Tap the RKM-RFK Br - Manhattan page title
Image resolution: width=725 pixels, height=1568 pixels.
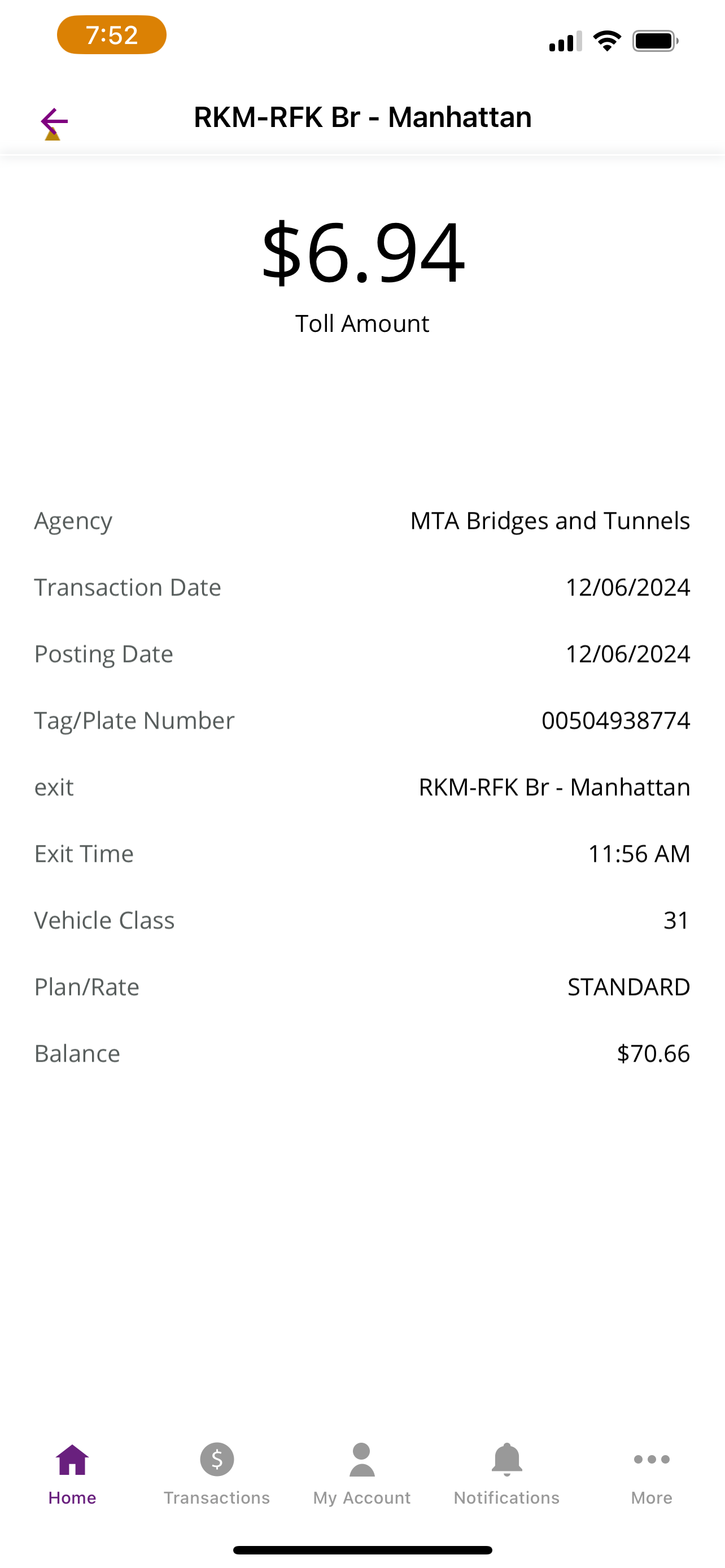(363, 117)
